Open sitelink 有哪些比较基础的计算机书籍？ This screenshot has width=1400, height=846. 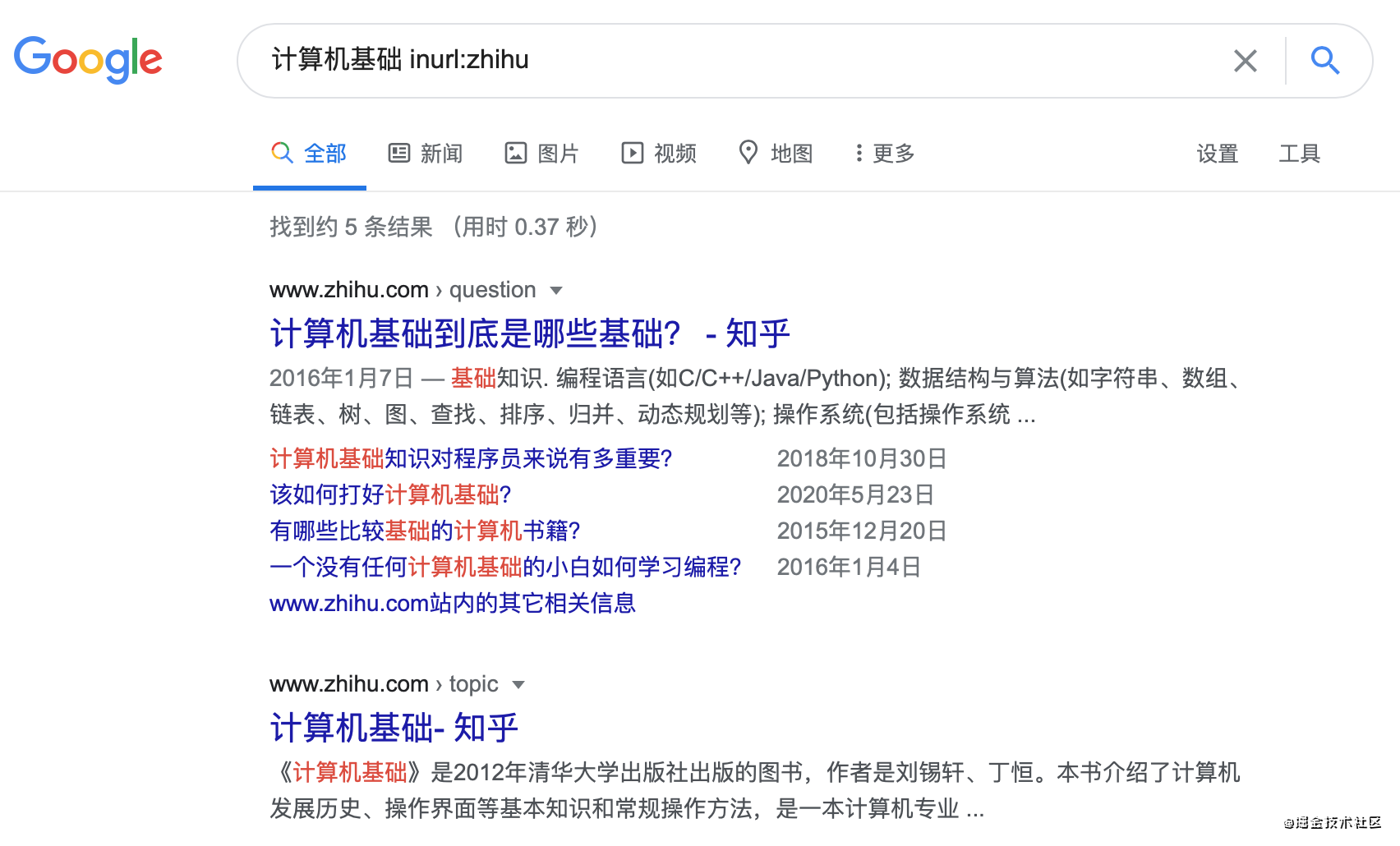pos(426,531)
